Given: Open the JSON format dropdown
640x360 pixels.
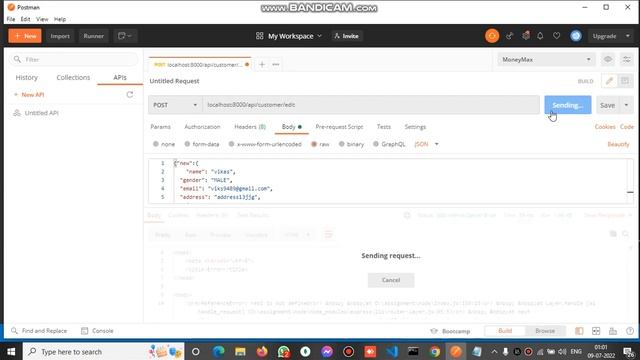Looking at the screenshot, I should click(x=426, y=144).
